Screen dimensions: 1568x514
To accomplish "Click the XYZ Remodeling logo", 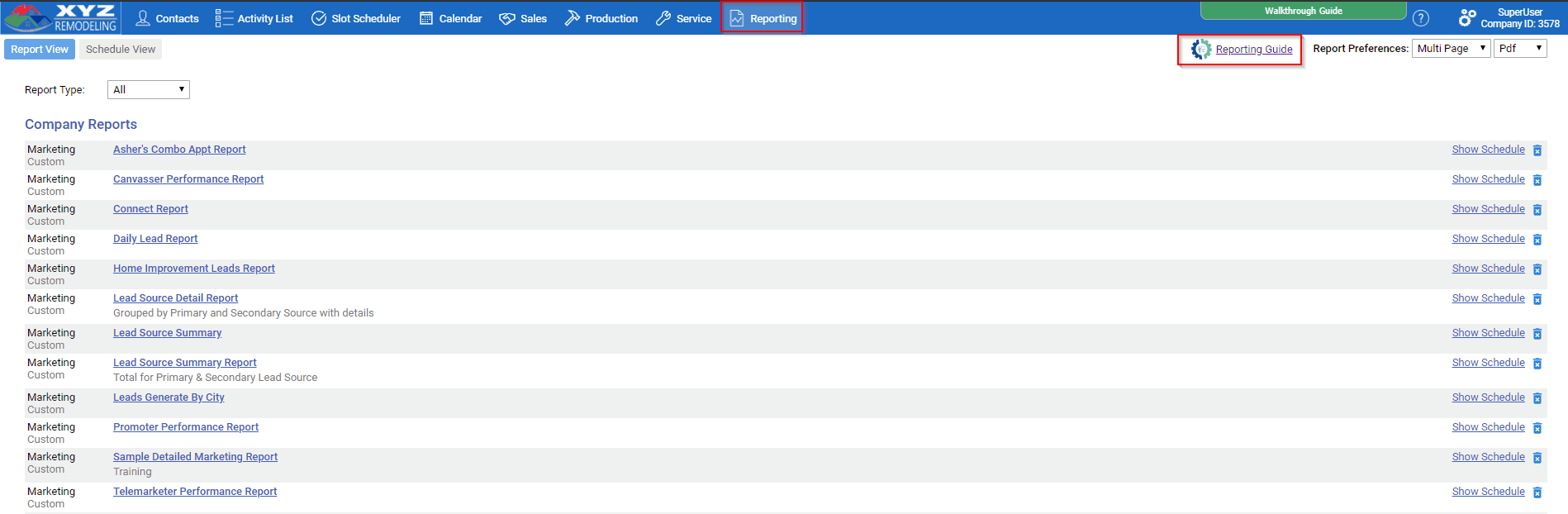I will click(61, 17).
